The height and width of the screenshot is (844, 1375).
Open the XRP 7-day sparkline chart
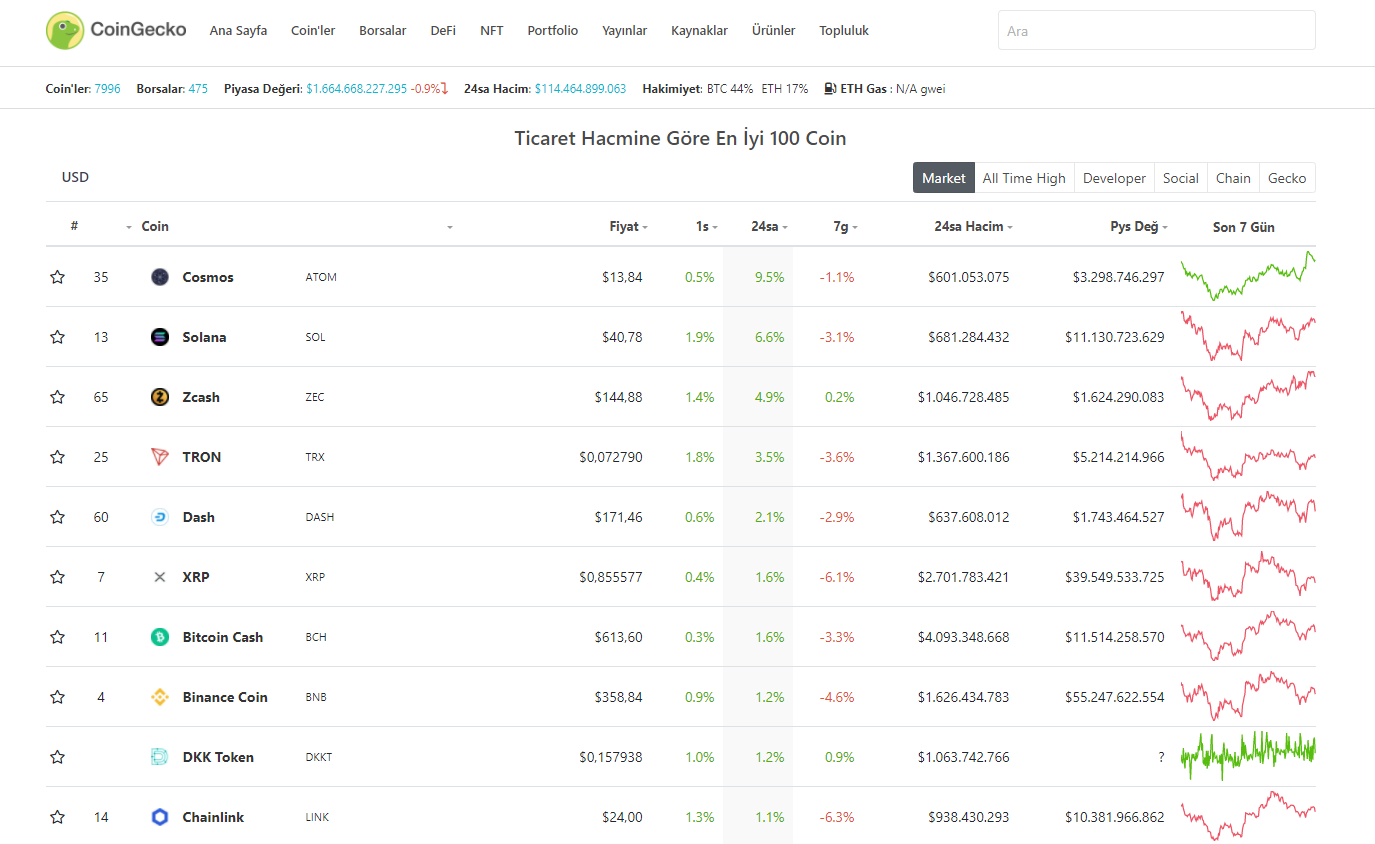click(x=1248, y=576)
